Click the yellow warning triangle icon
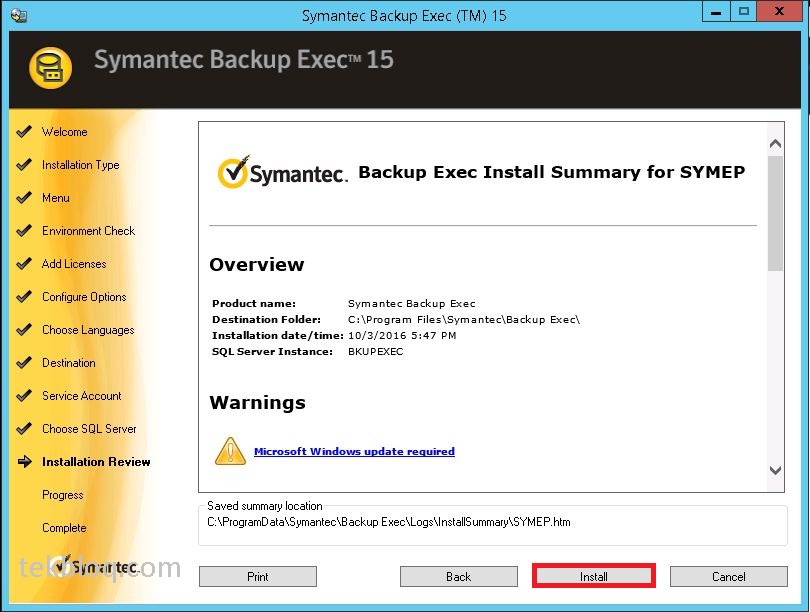The height and width of the screenshot is (612, 810). (230, 451)
